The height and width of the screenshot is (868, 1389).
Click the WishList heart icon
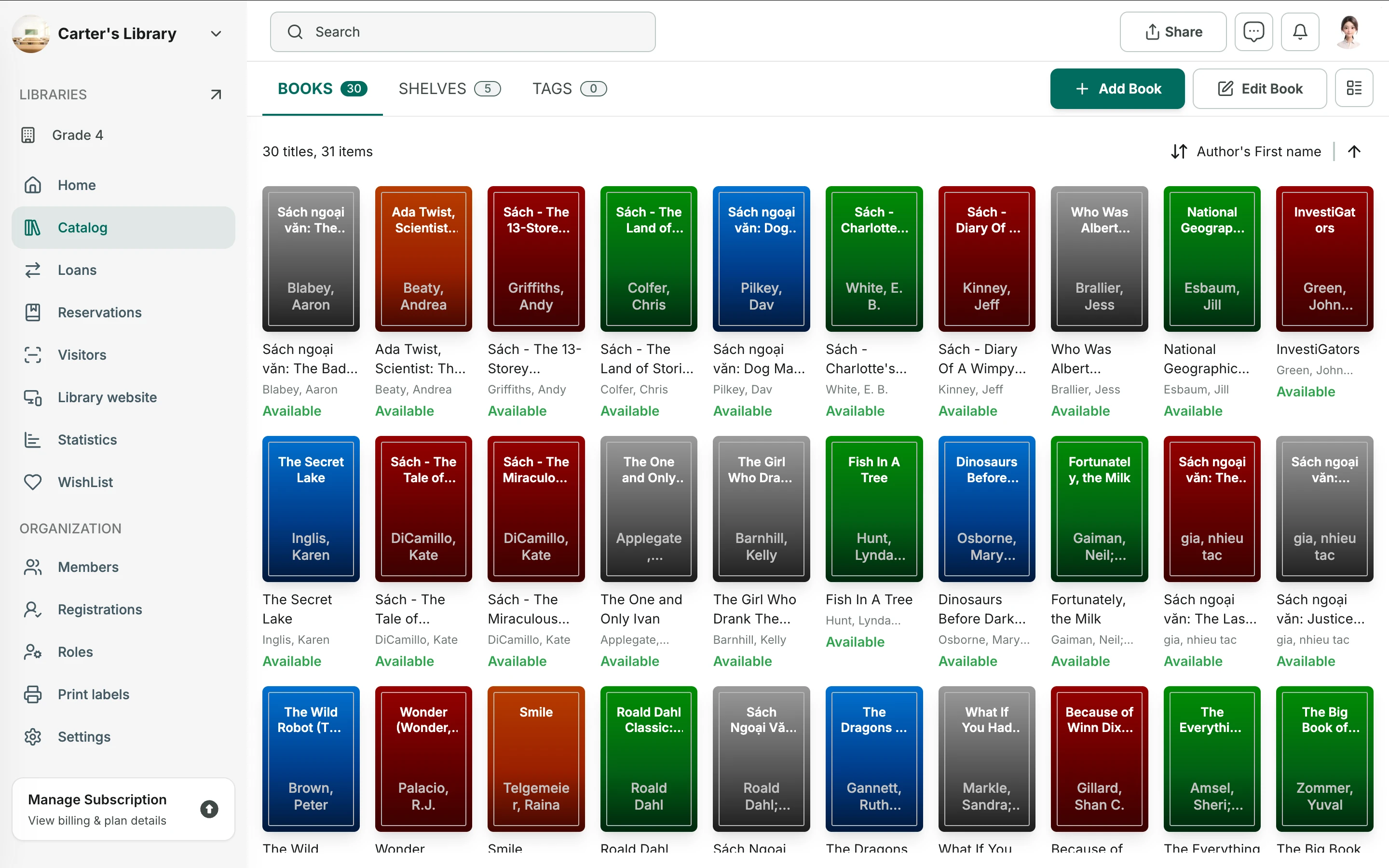(x=33, y=482)
